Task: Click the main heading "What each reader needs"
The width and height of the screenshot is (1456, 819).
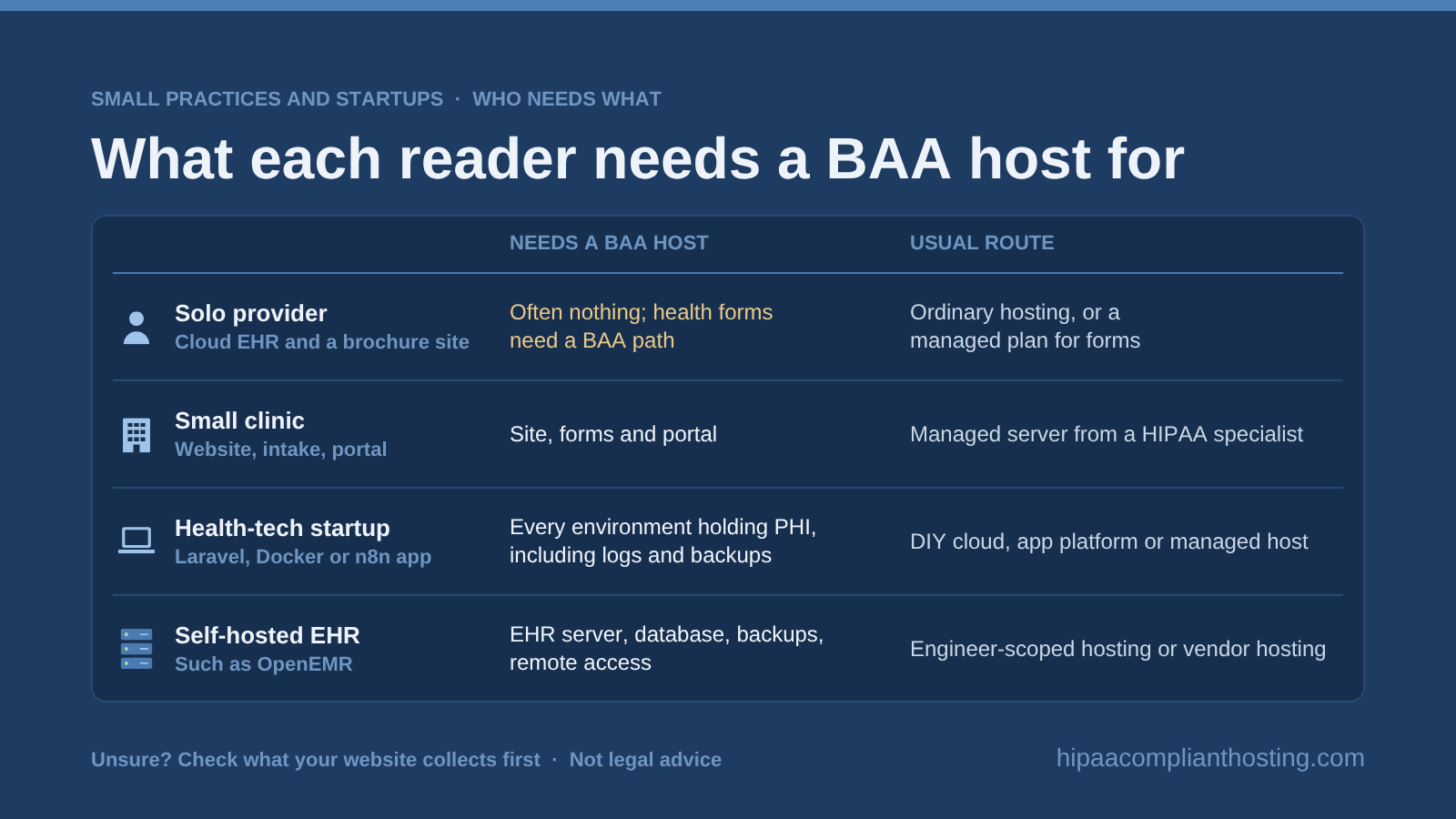Action: [638, 158]
